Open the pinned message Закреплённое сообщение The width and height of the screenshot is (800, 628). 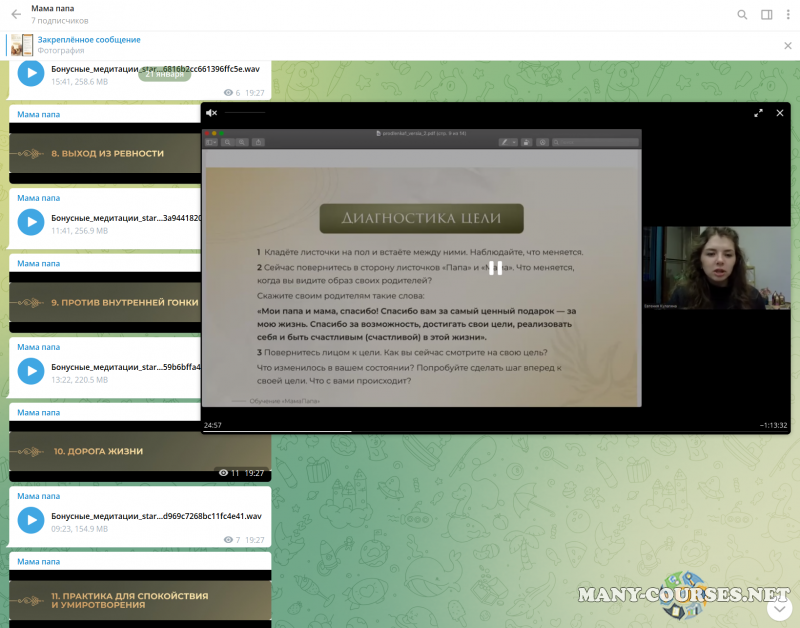[89, 40]
